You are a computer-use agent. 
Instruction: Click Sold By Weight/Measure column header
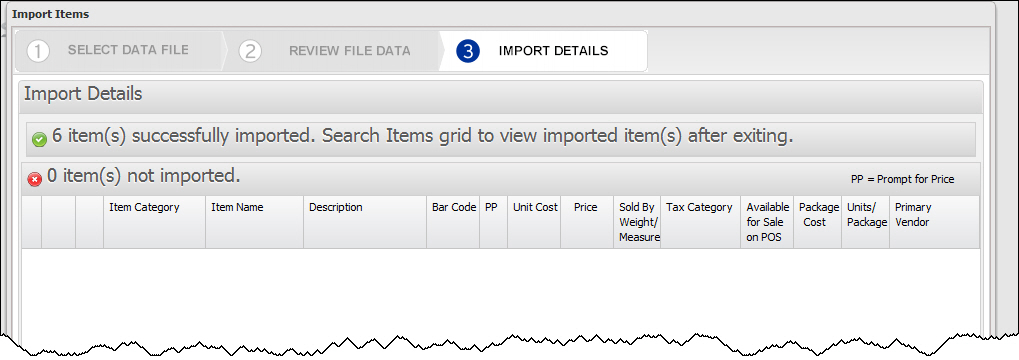click(x=638, y=222)
